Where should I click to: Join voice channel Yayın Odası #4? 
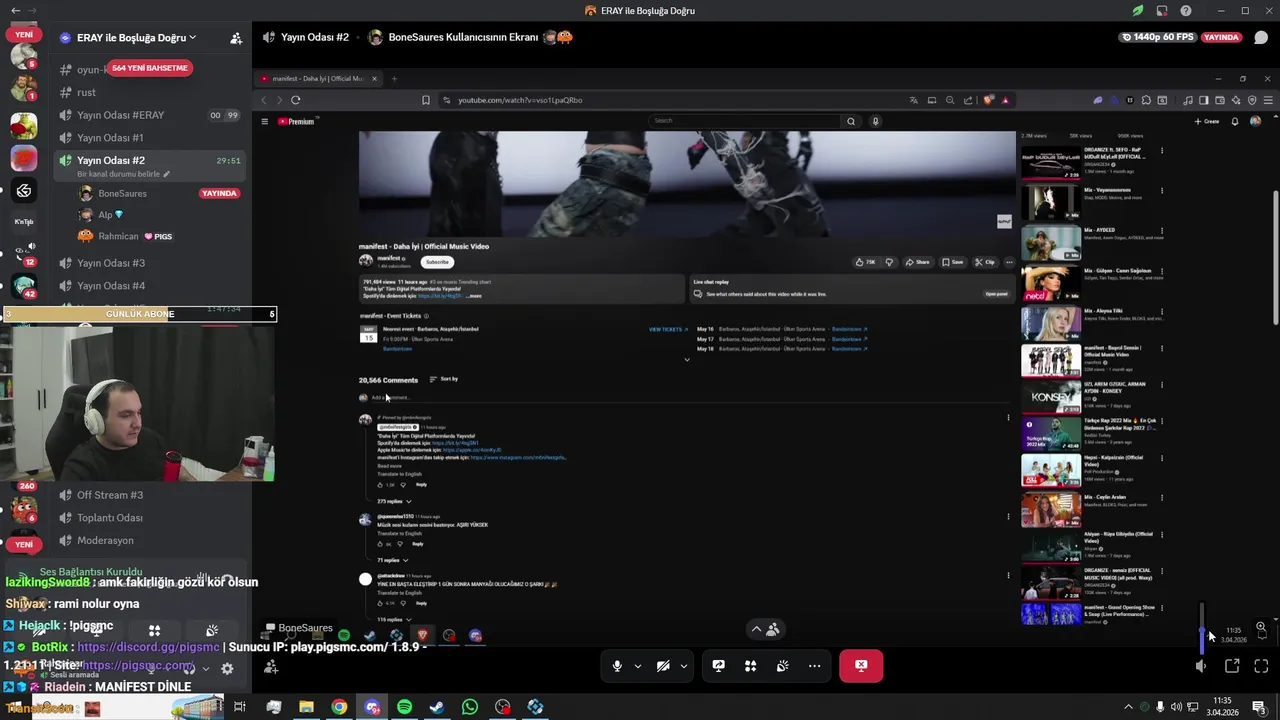(111, 286)
